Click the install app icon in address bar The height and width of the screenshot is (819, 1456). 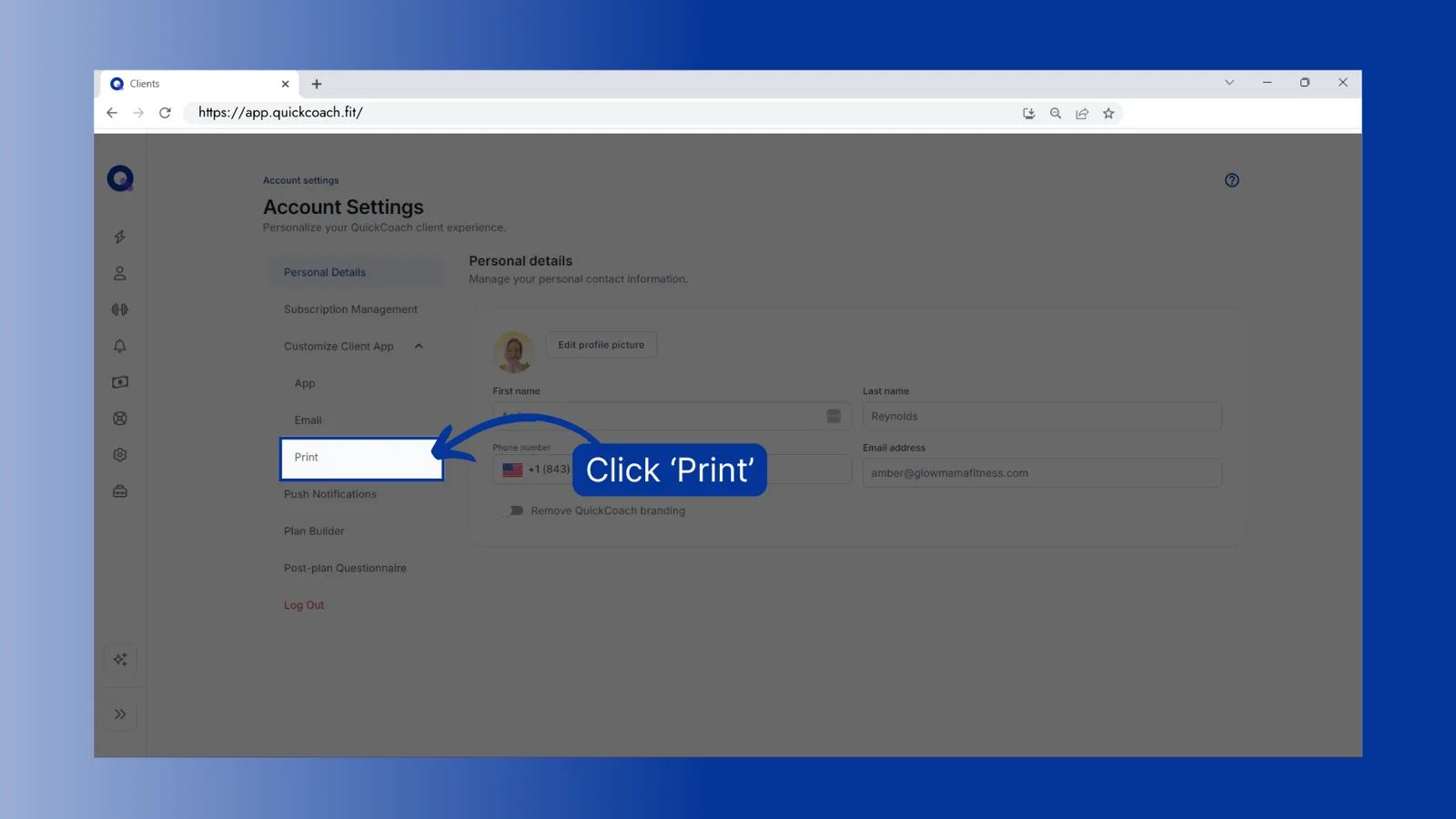tap(1029, 114)
